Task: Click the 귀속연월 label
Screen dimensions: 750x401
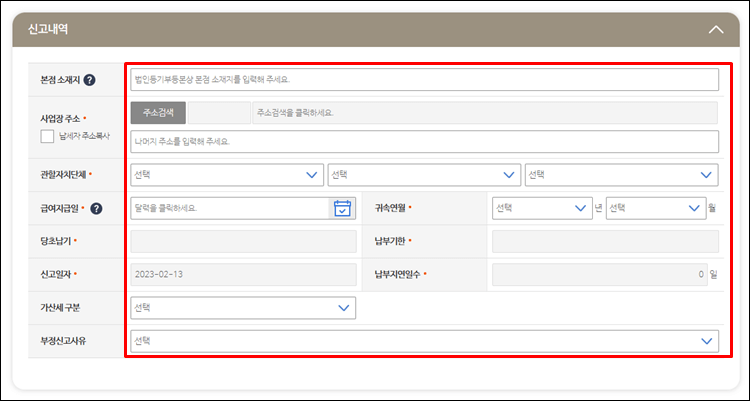Action: [x=390, y=208]
